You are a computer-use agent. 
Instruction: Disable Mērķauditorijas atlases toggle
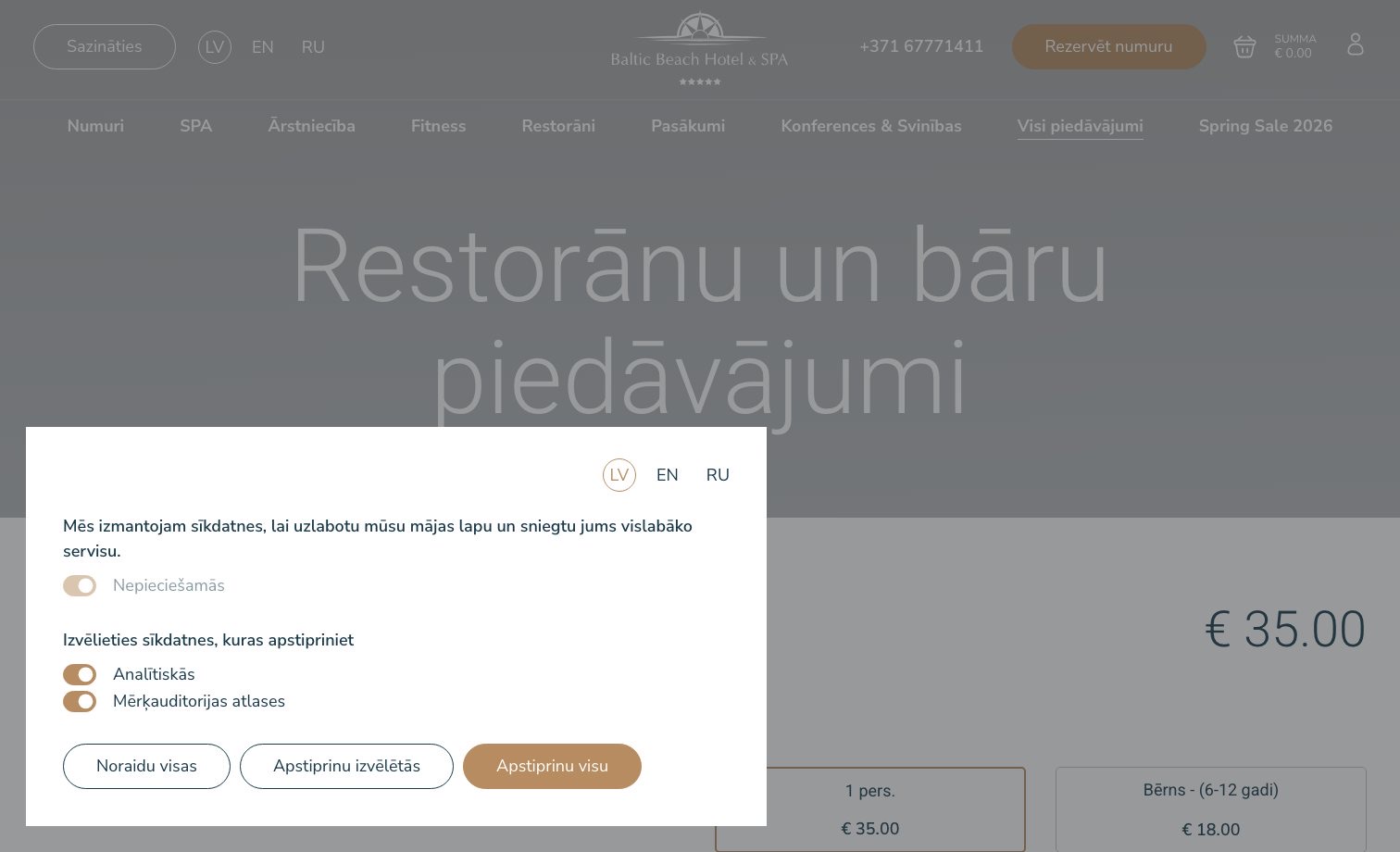80,701
